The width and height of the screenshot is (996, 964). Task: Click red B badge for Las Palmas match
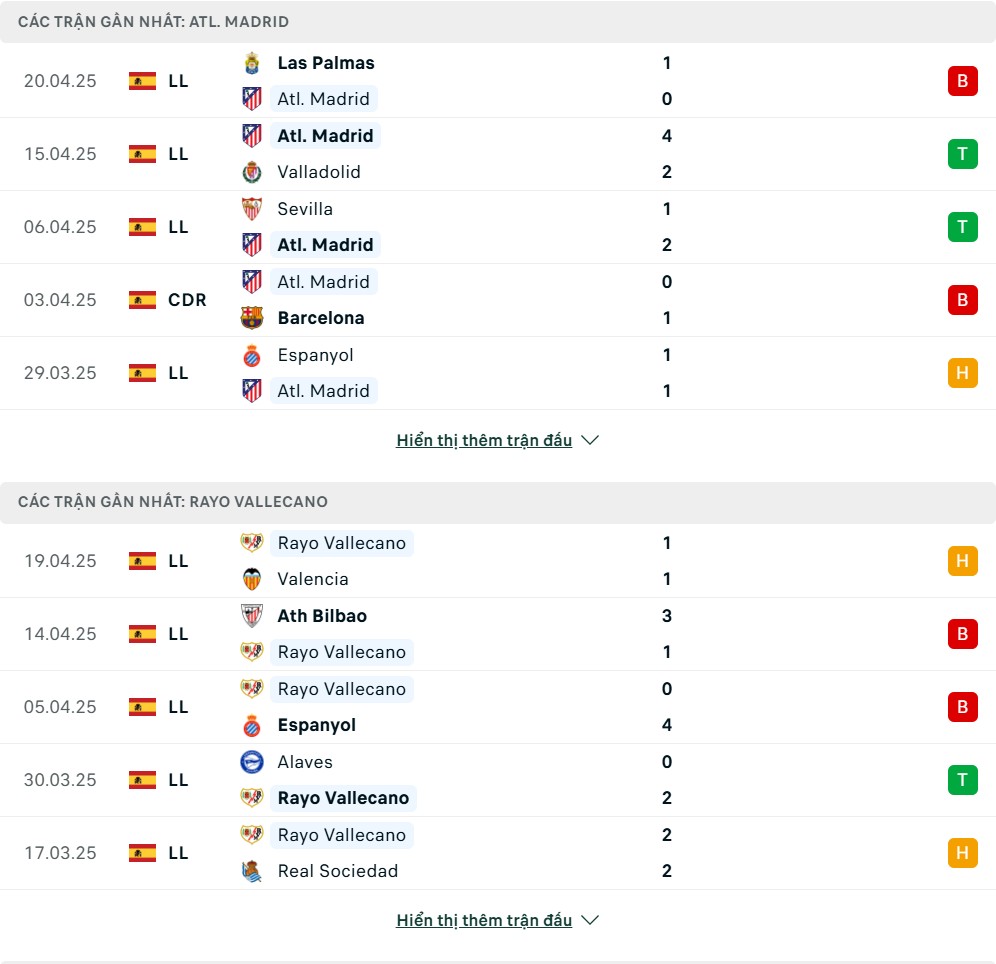click(x=962, y=81)
